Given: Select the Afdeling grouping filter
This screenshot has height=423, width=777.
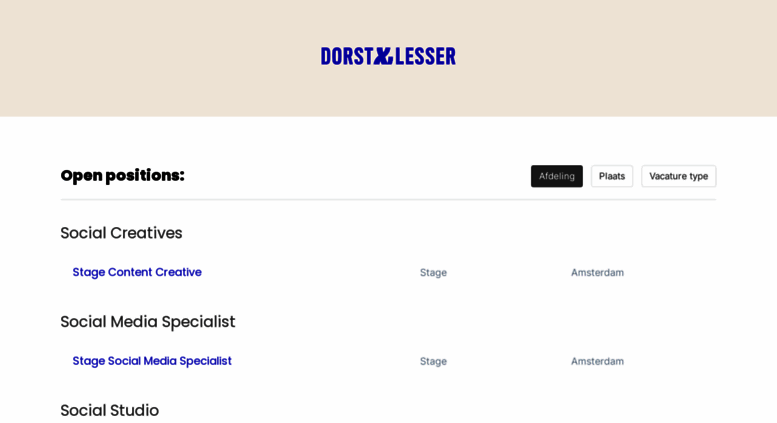Looking at the screenshot, I should click(x=556, y=176).
